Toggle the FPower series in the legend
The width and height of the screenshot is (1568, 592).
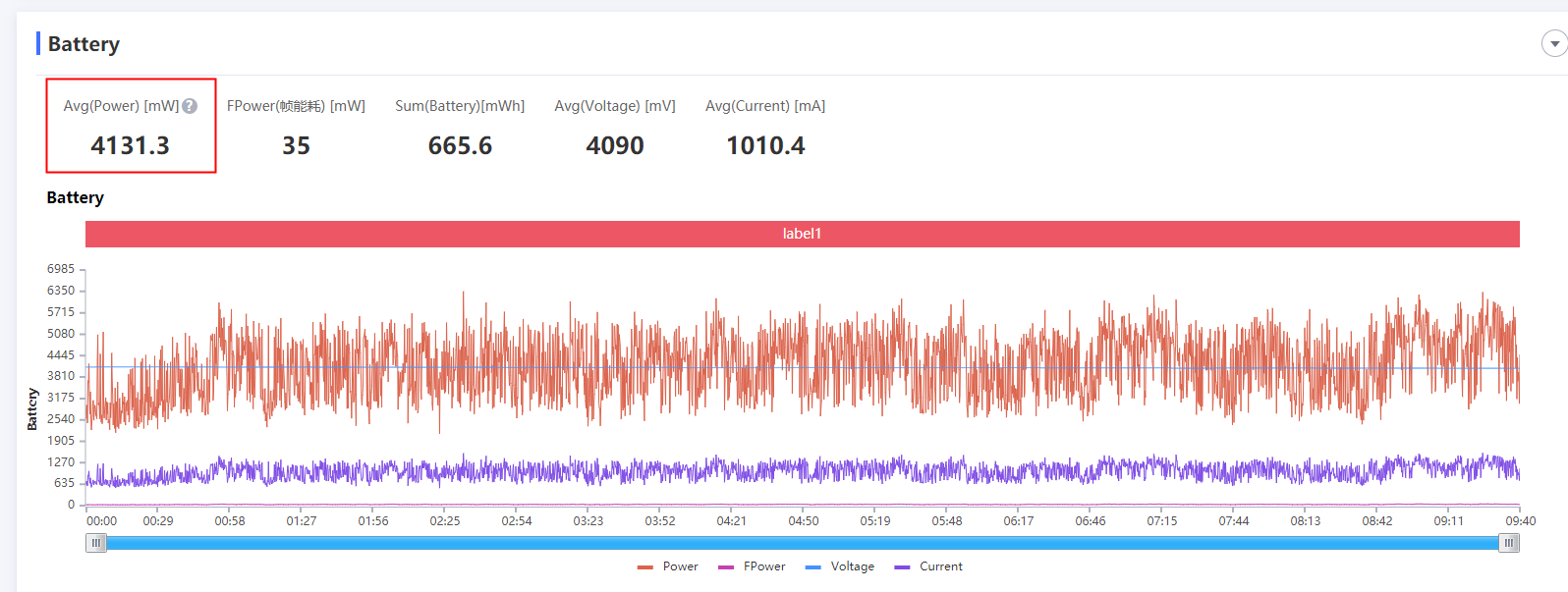[x=753, y=566]
